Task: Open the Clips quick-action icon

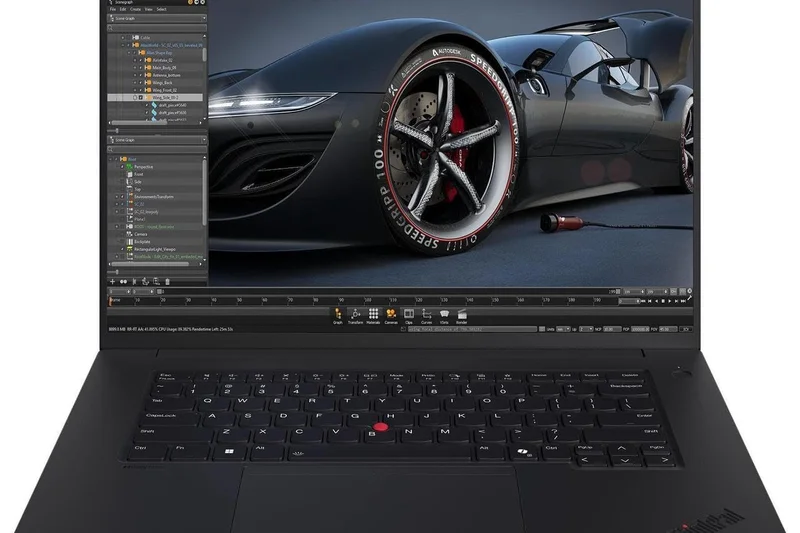Action: pyautogui.click(x=409, y=314)
